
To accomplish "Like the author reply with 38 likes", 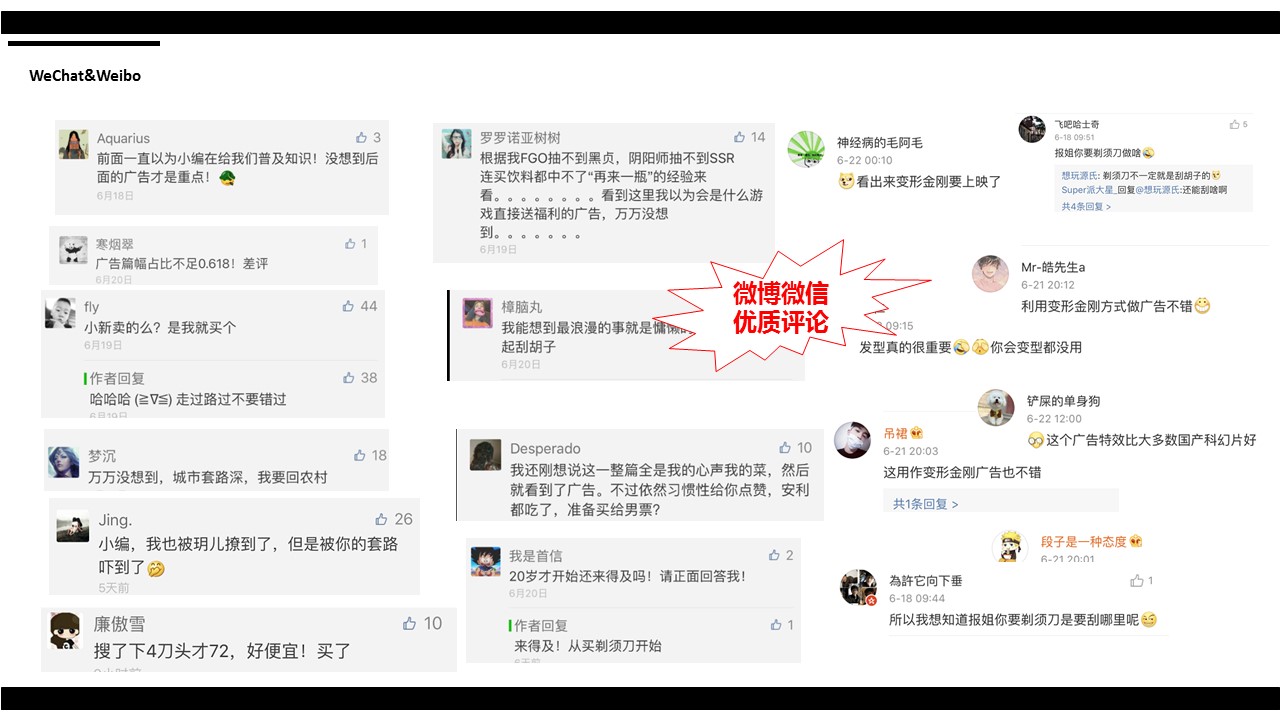I will [x=348, y=378].
